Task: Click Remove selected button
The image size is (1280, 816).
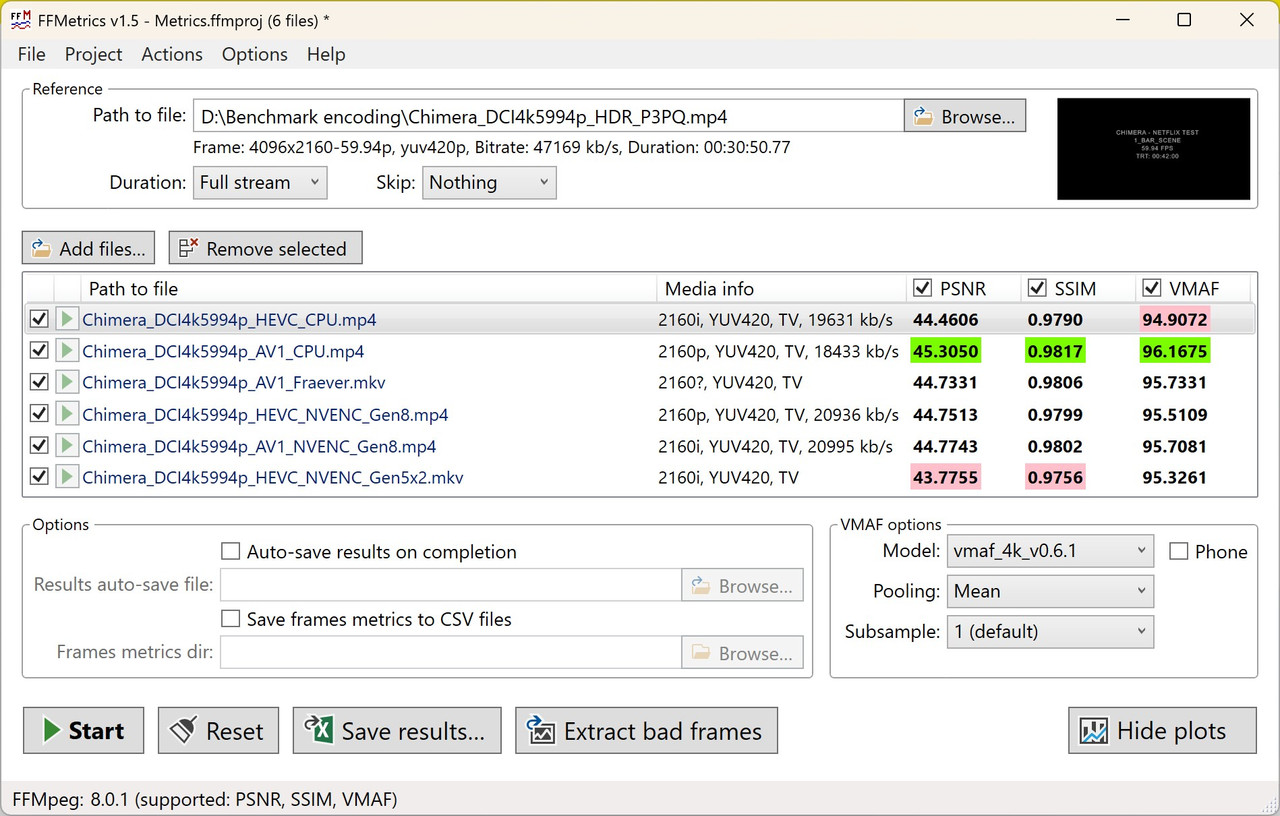Action: tap(265, 249)
